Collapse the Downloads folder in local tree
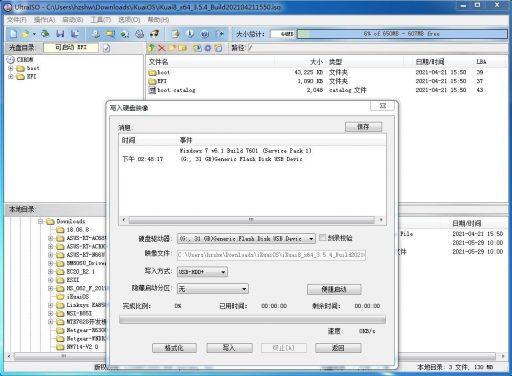 click(x=41, y=221)
